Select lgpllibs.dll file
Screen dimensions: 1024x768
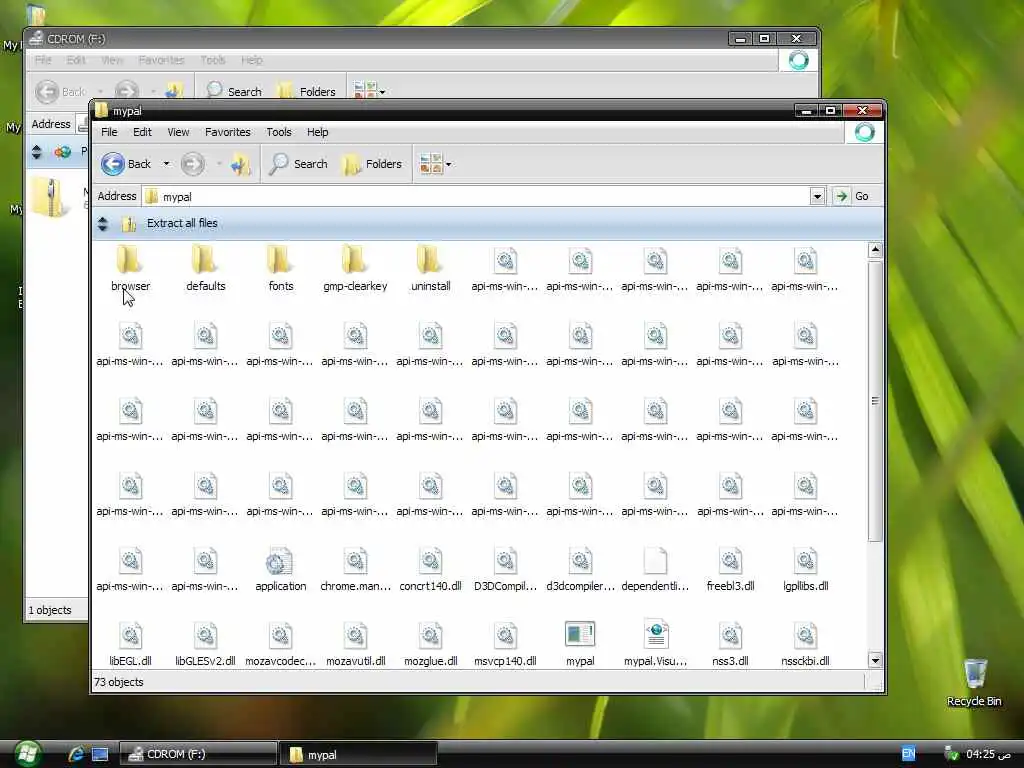pos(805,569)
